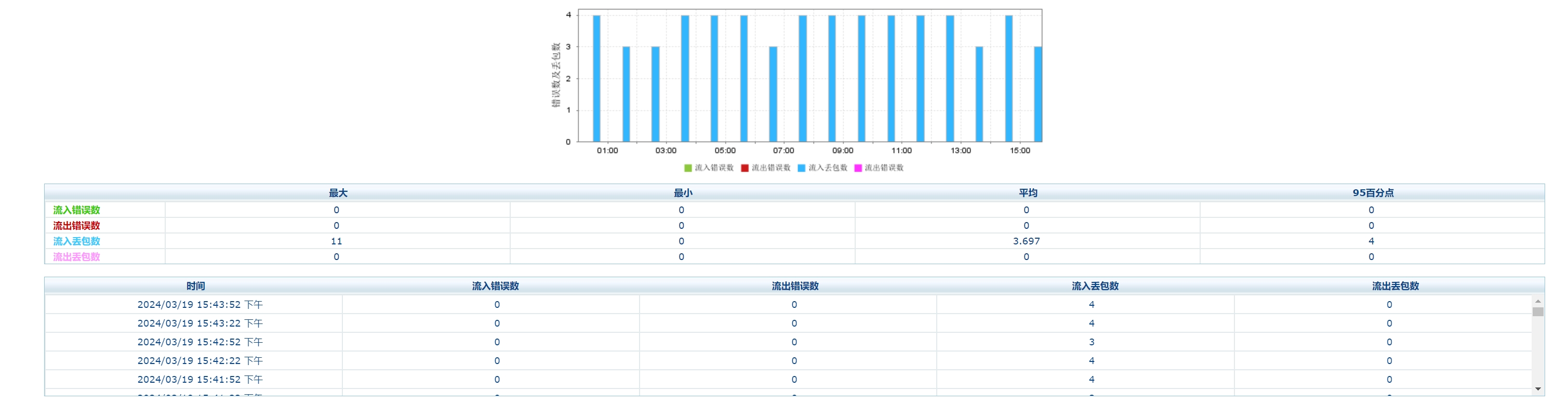1568x415 pixels.
Task: Click the max value 11 cell
Action: pos(337,241)
